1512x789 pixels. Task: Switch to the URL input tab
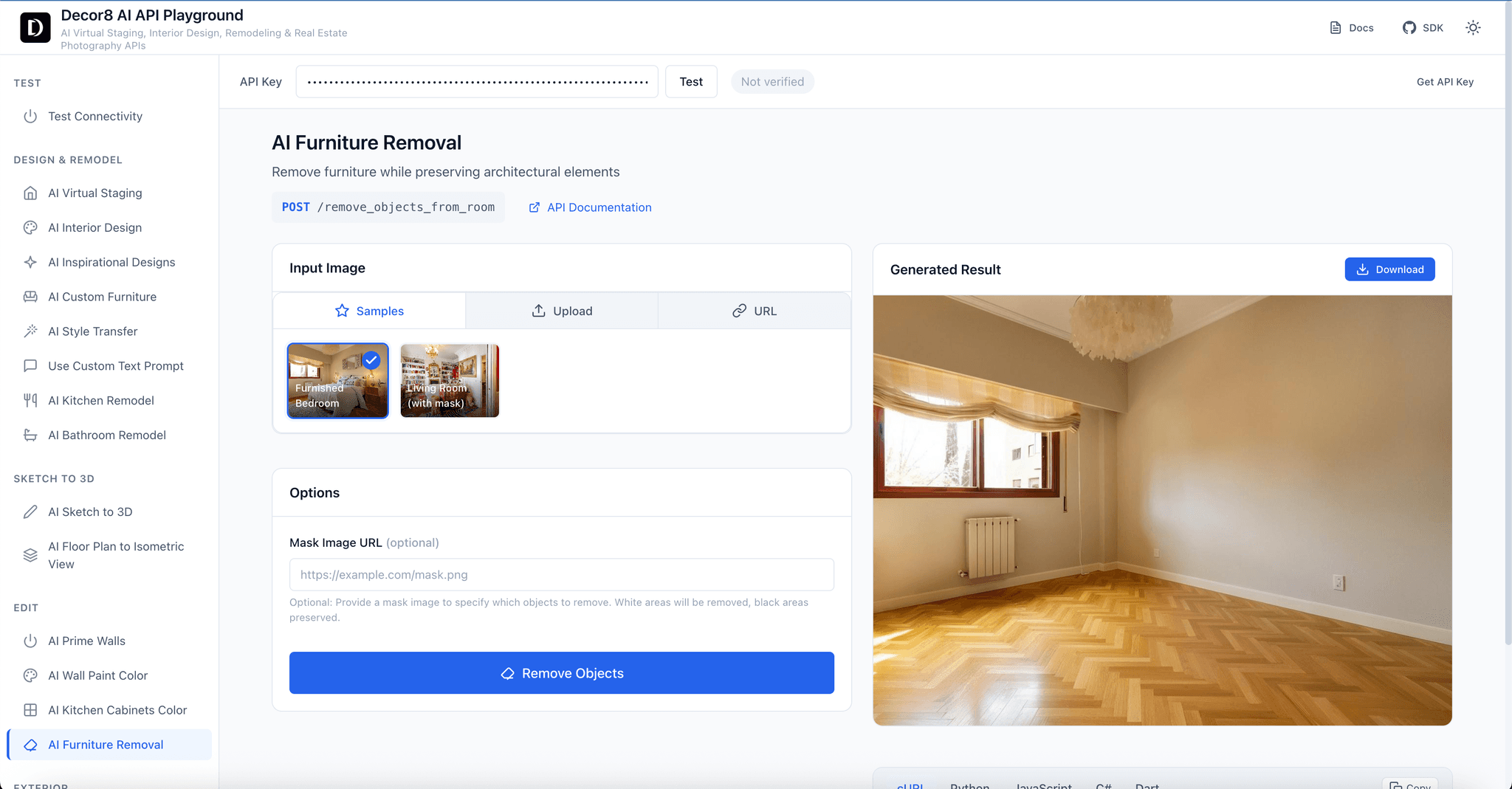[755, 310]
